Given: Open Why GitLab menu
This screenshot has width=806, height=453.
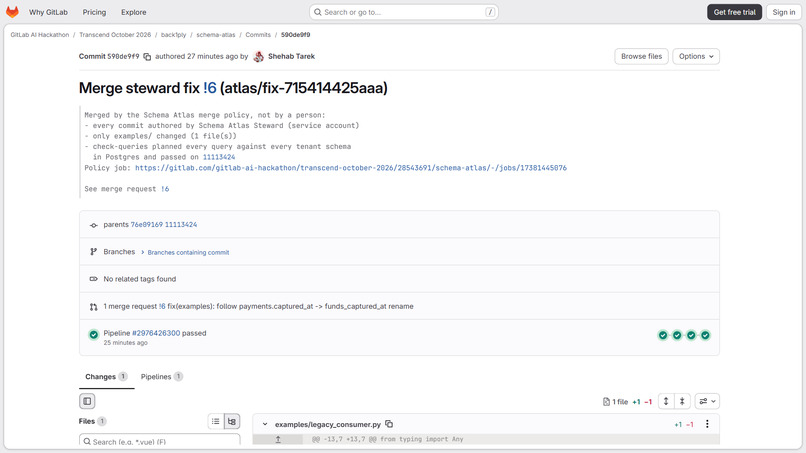Looking at the screenshot, I should click(x=48, y=12).
